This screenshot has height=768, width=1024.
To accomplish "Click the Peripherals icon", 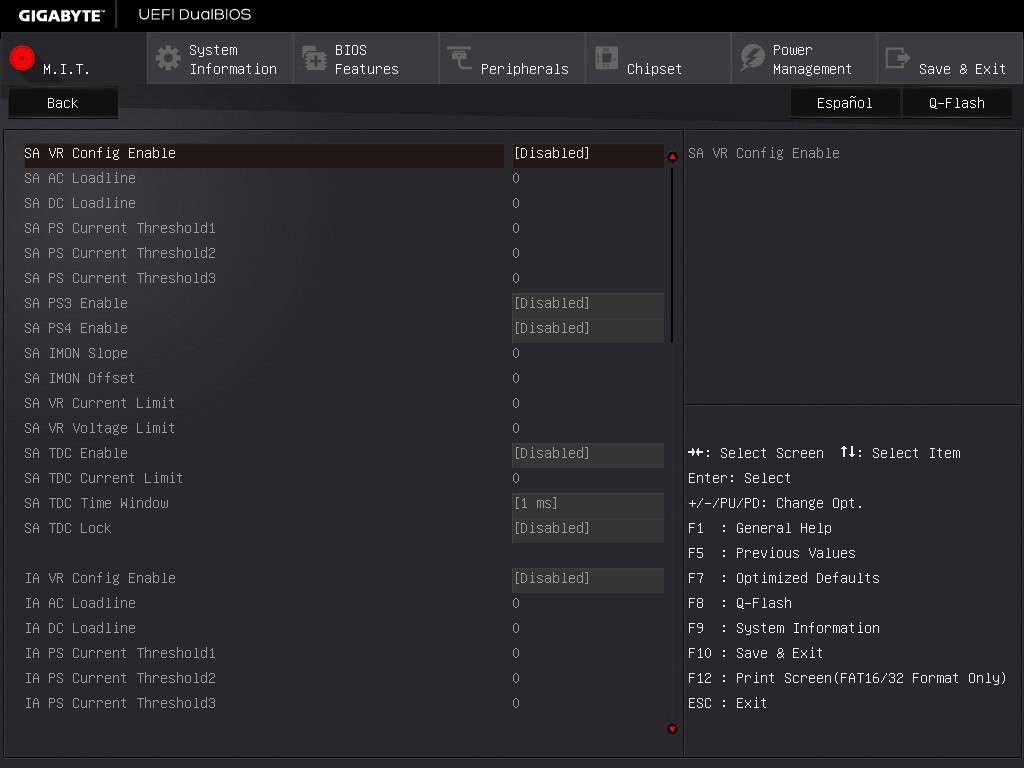I will tap(460, 58).
